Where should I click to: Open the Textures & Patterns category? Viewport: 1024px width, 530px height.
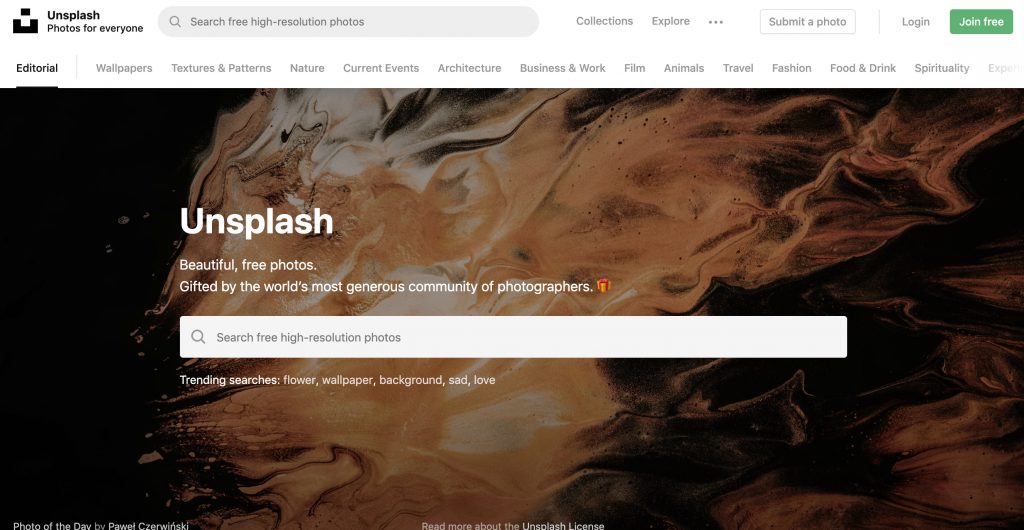pos(221,68)
